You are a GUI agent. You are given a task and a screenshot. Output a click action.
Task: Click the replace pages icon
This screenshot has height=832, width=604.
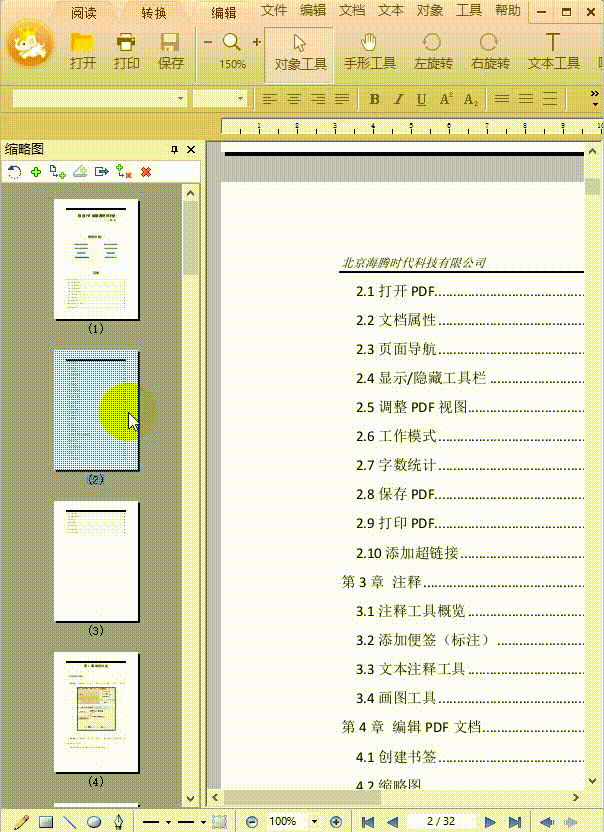coord(124,172)
